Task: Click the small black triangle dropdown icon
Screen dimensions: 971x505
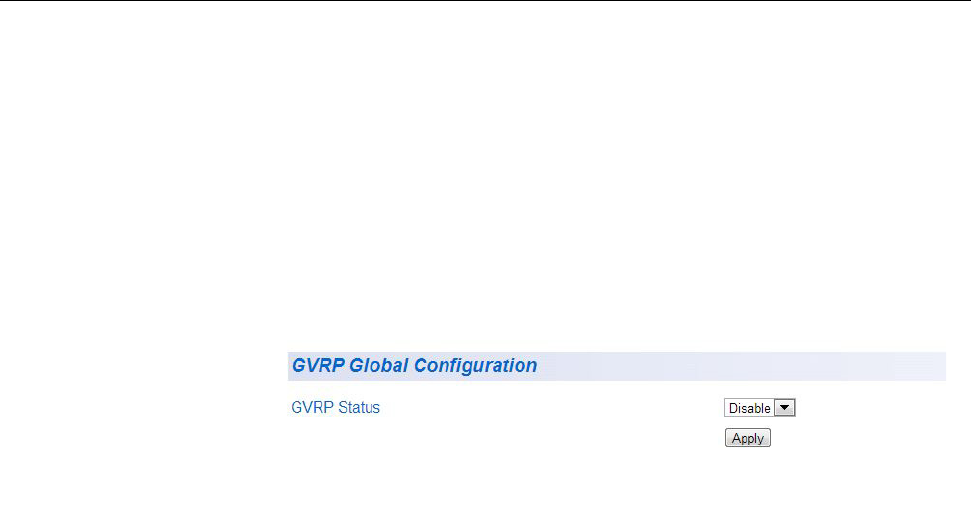Action: (x=785, y=408)
